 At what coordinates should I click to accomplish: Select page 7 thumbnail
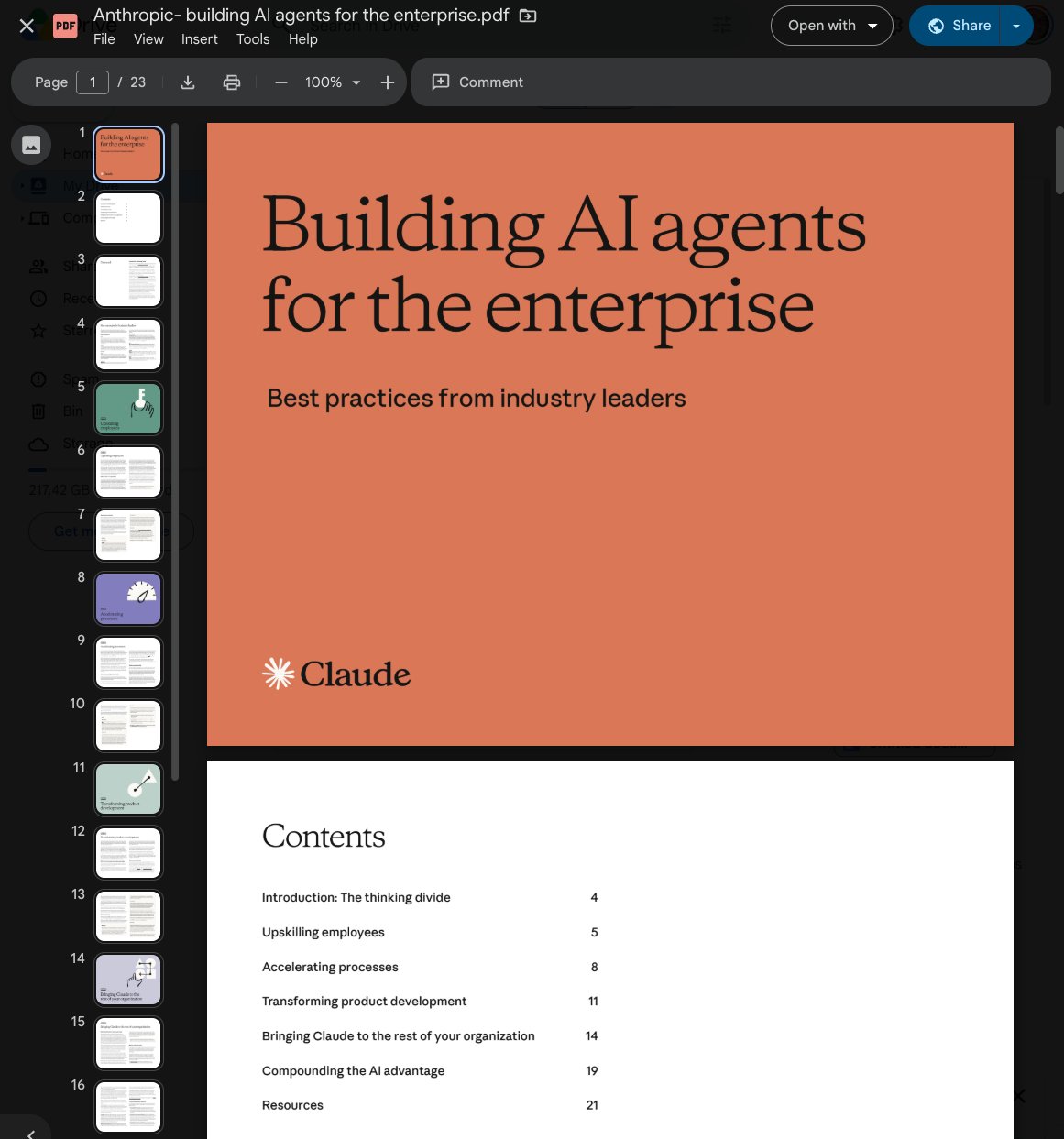[128, 535]
